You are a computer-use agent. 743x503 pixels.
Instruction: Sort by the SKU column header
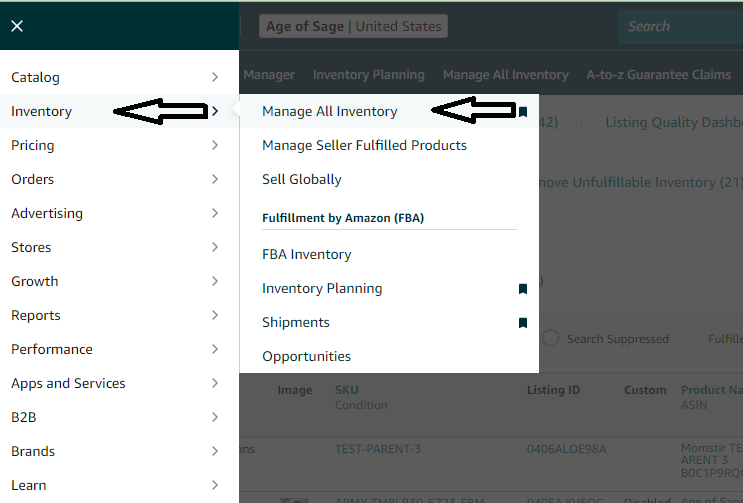click(347, 390)
